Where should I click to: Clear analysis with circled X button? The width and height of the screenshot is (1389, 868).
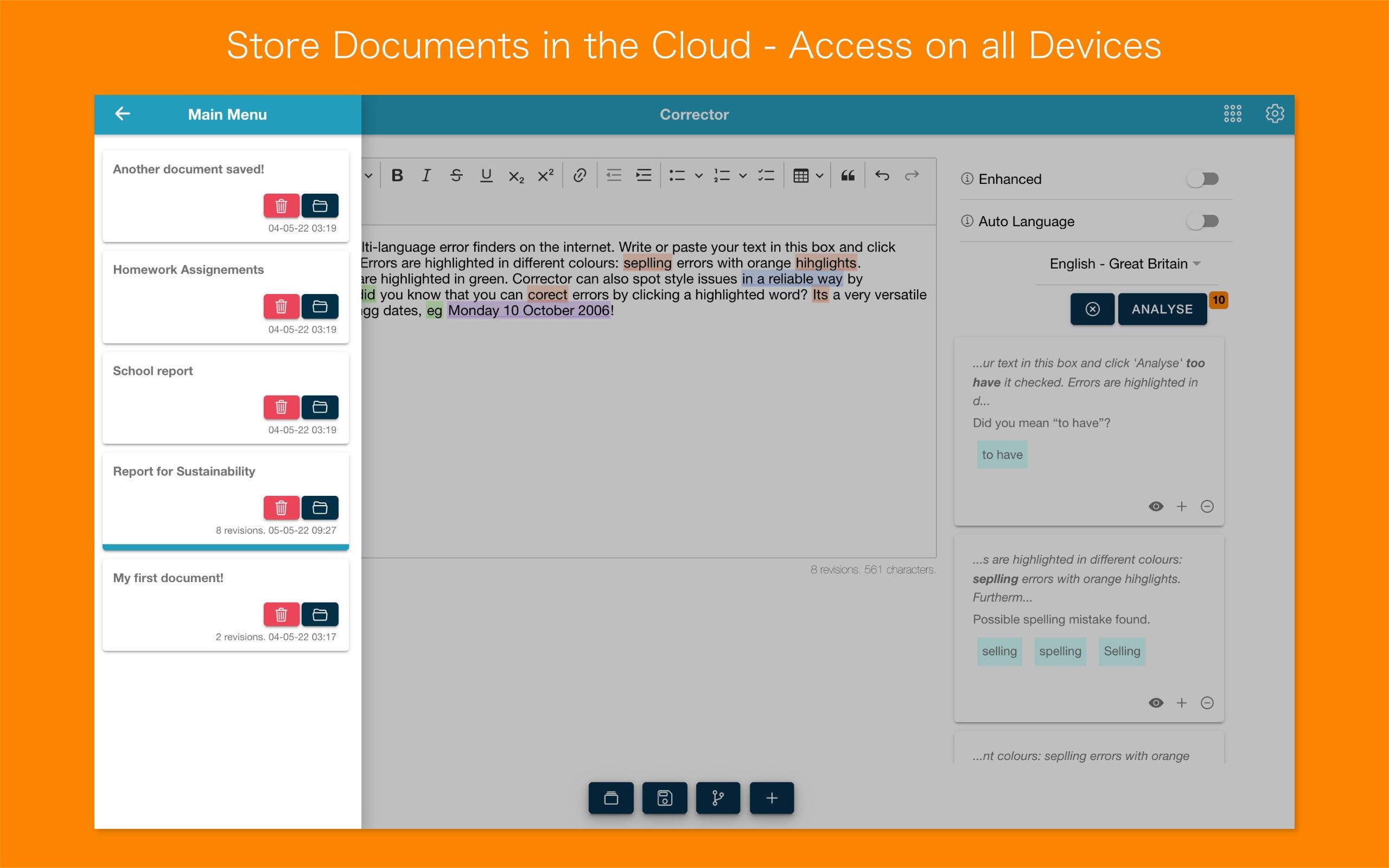pos(1092,309)
